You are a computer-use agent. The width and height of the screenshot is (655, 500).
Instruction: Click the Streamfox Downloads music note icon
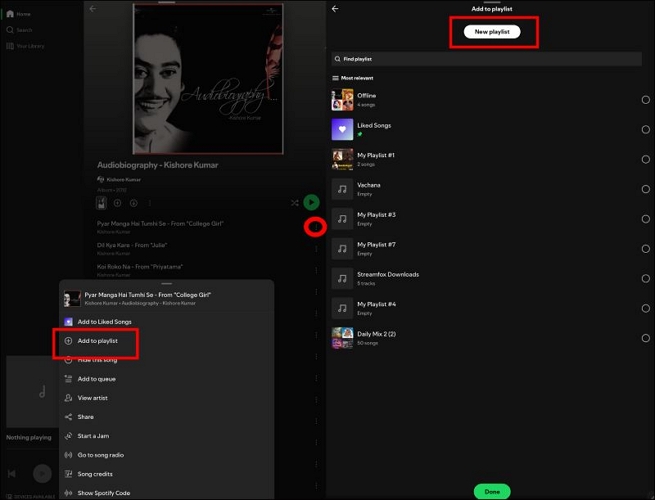(x=342, y=279)
